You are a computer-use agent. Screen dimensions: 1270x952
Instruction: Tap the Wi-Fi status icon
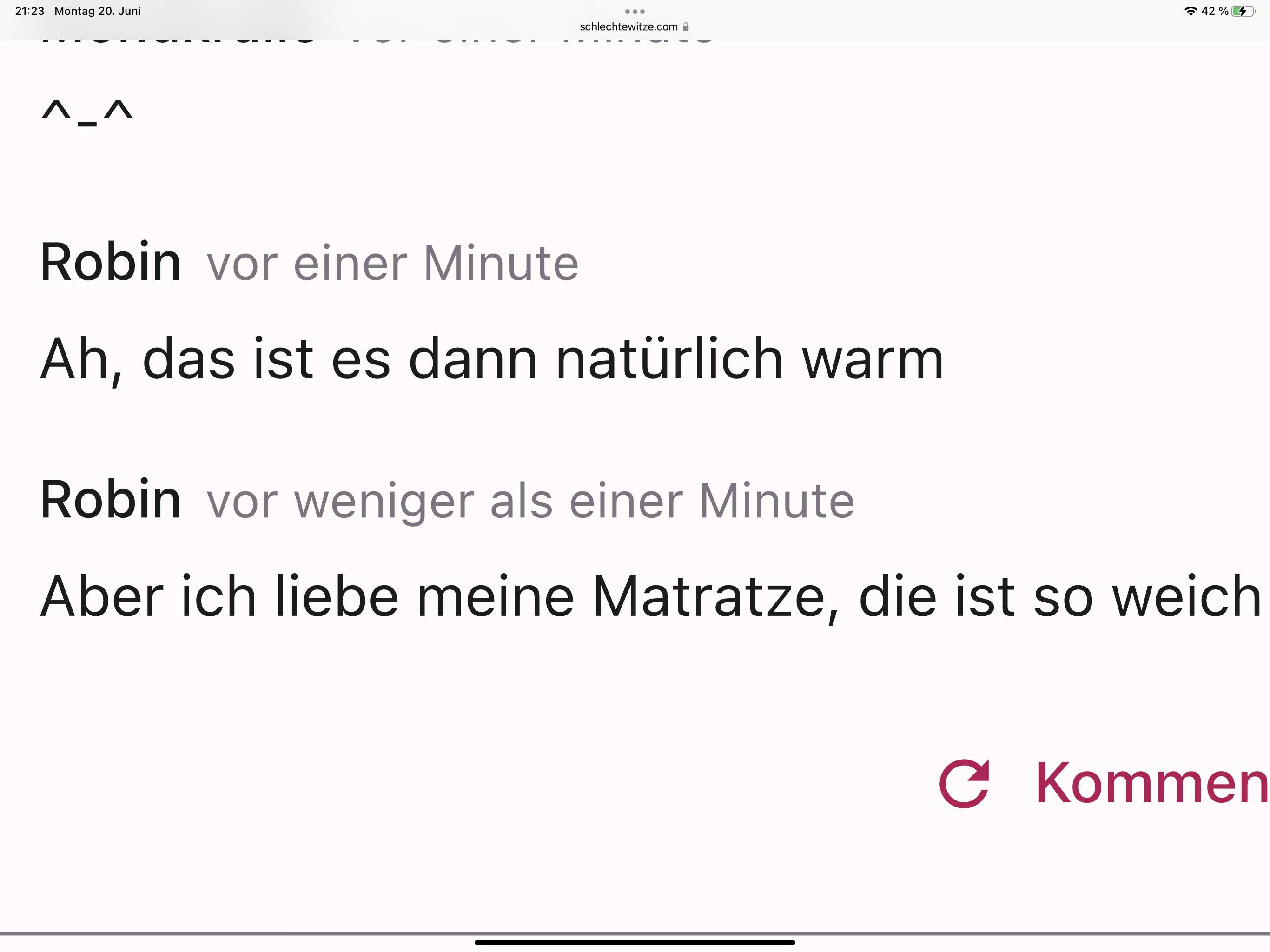[x=1190, y=11]
